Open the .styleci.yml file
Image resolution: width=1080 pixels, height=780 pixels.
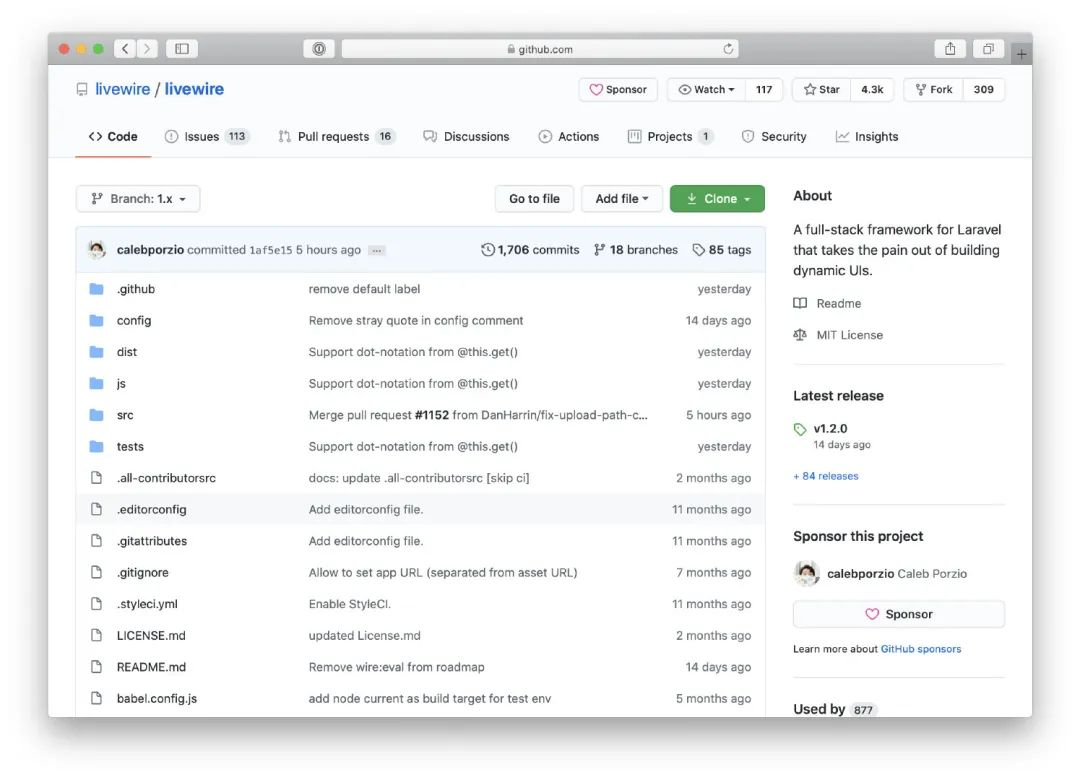click(147, 604)
